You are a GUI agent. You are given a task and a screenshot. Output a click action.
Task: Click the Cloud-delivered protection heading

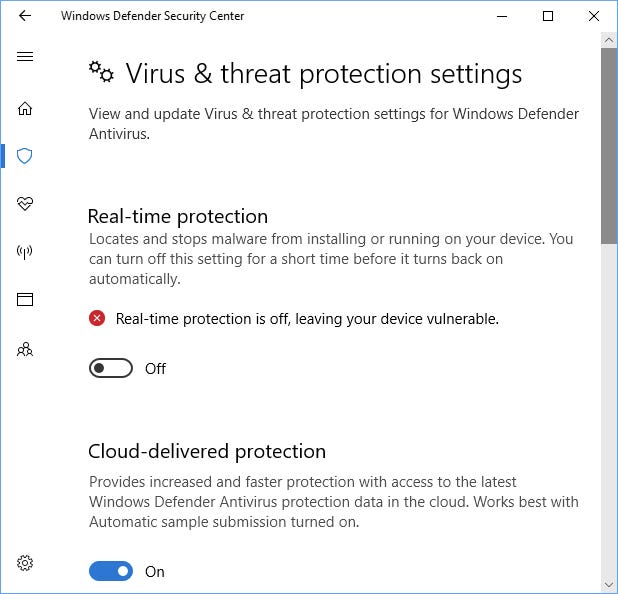207,452
